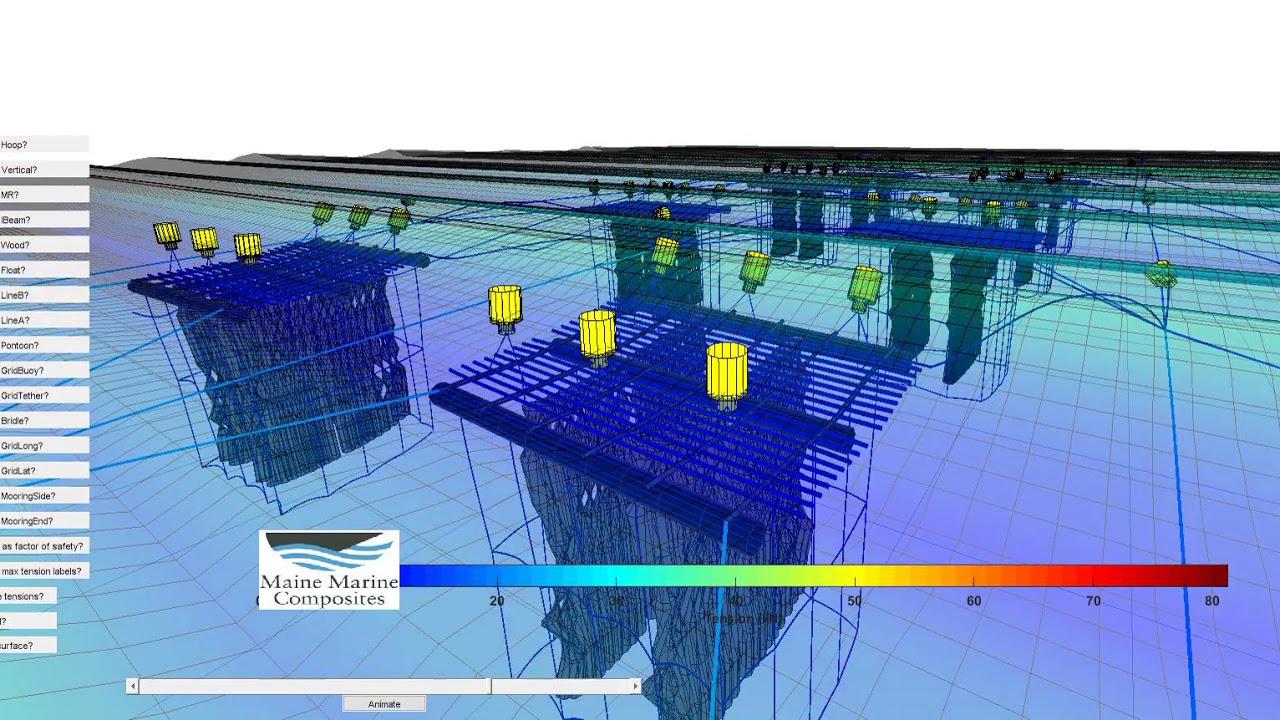The image size is (1280, 720).
Task: Toggle the LineA? option
Action: click(44, 320)
